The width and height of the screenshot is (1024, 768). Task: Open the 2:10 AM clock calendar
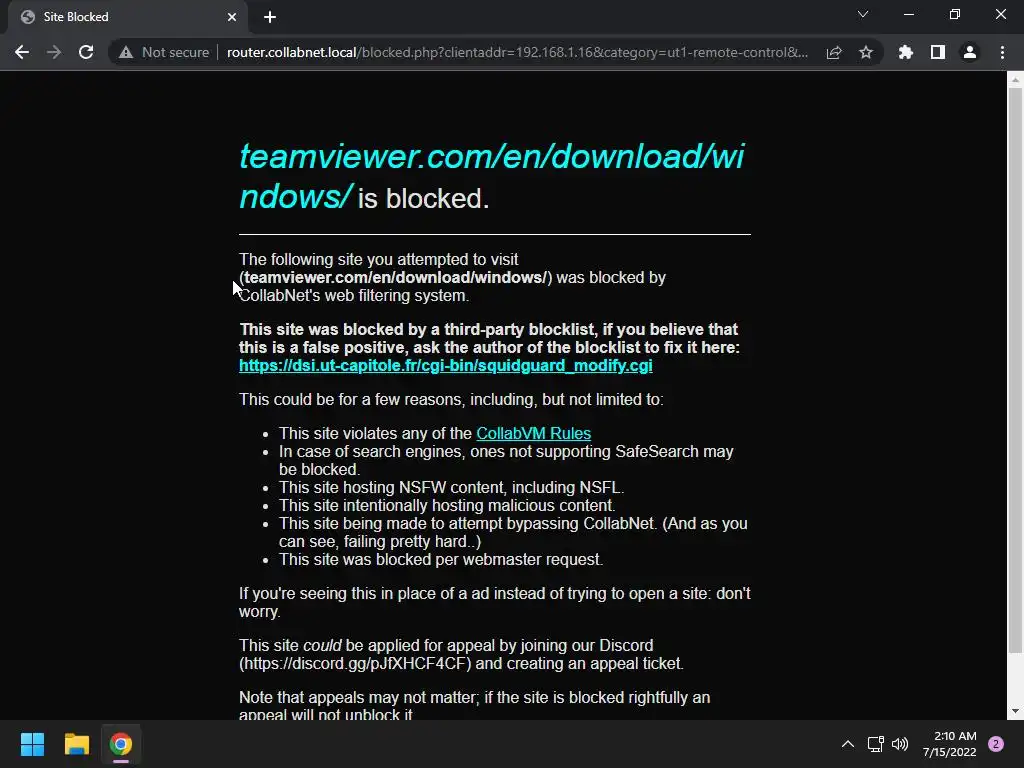point(950,744)
